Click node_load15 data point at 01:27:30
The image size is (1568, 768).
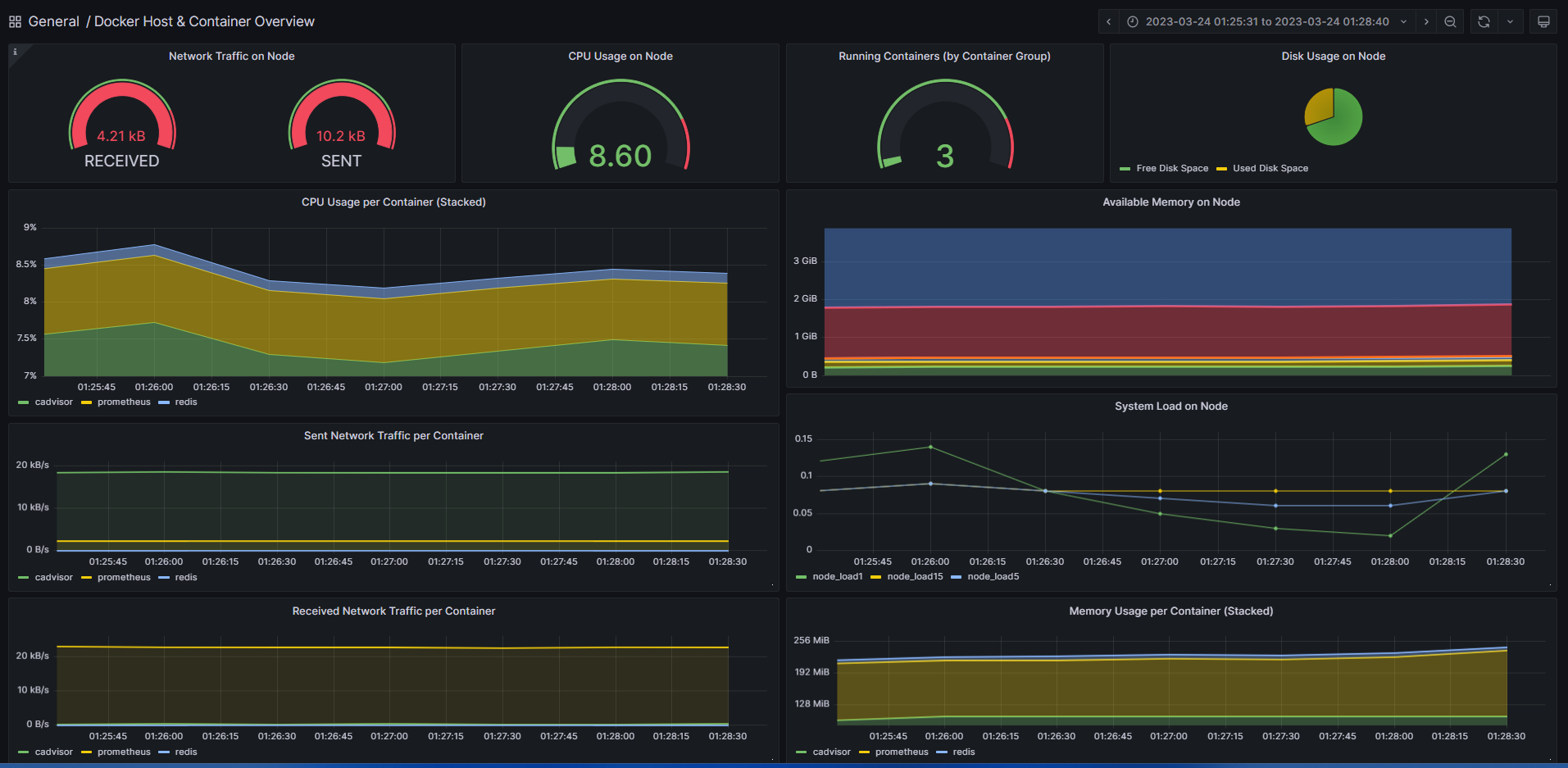pyautogui.click(x=1275, y=491)
